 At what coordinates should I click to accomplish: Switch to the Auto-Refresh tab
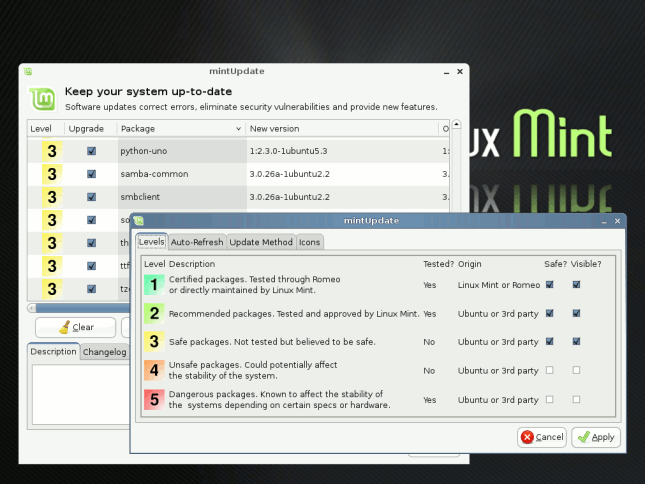pos(197,242)
